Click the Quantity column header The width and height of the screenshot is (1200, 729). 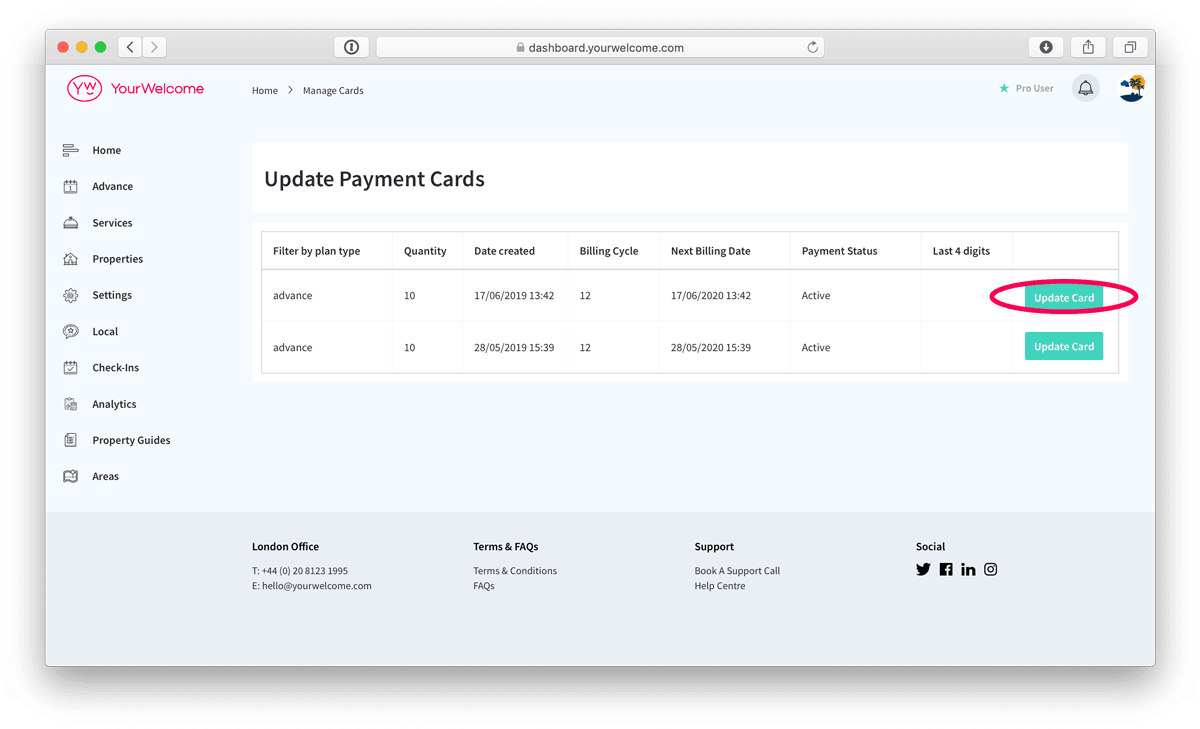pyautogui.click(x=425, y=251)
